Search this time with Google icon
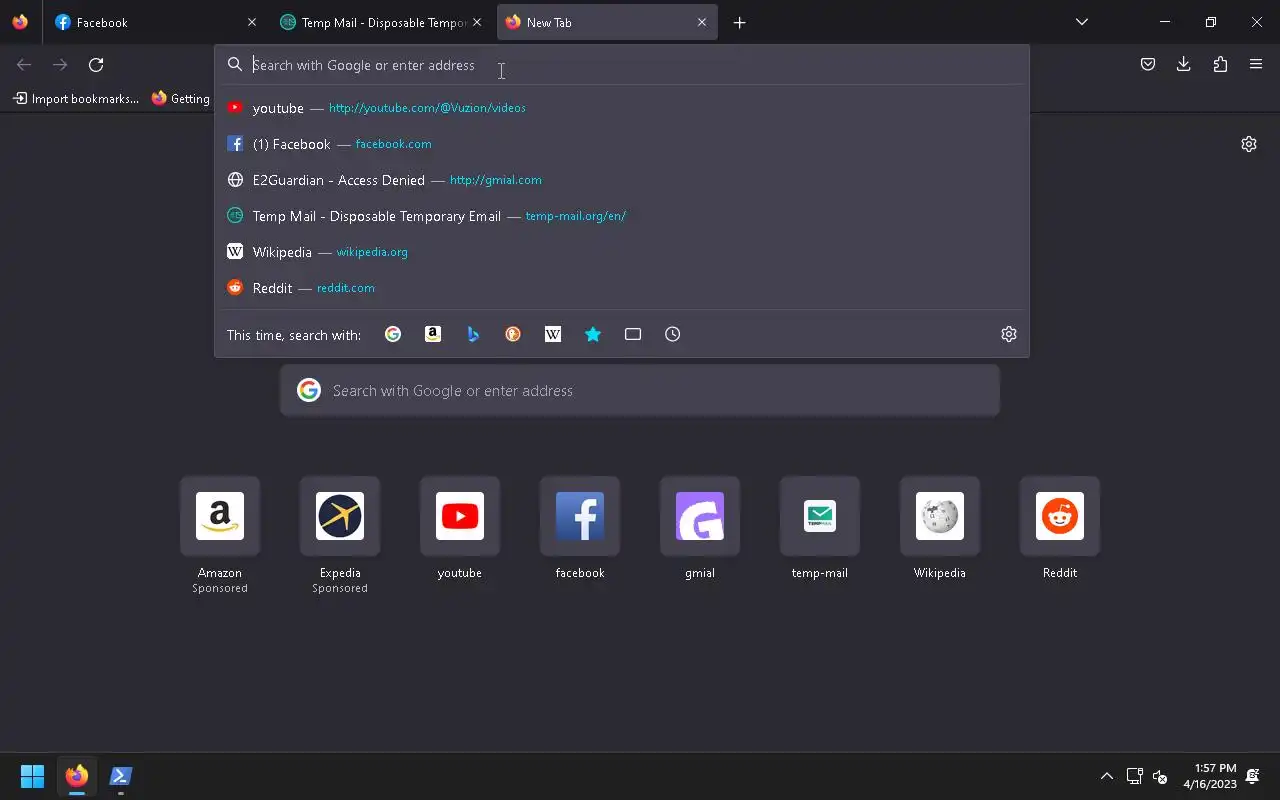The height and width of the screenshot is (800, 1280). tap(393, 334)
